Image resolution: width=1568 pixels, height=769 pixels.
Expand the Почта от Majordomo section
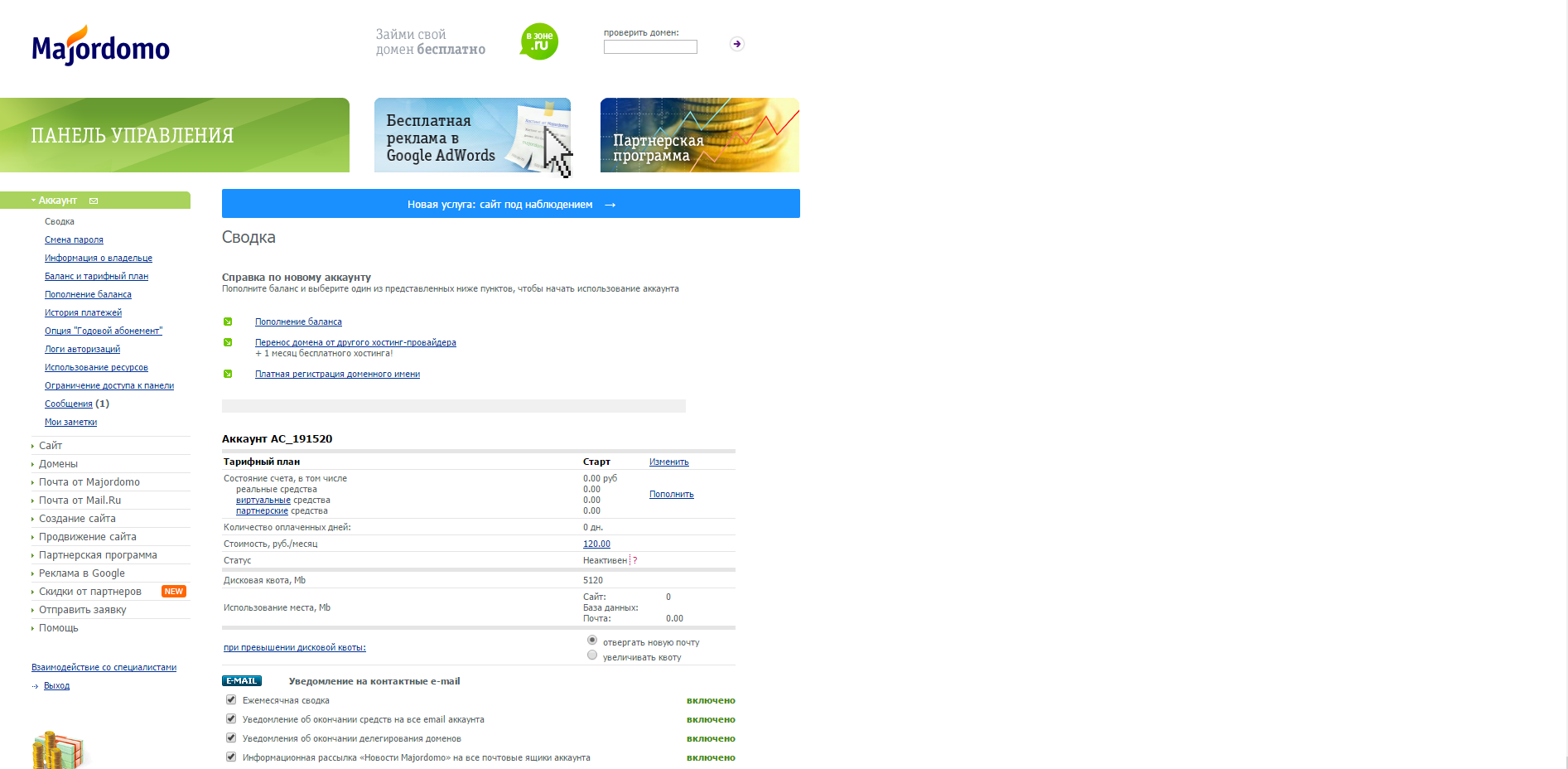pyautogui.click(x=89, y=482)
